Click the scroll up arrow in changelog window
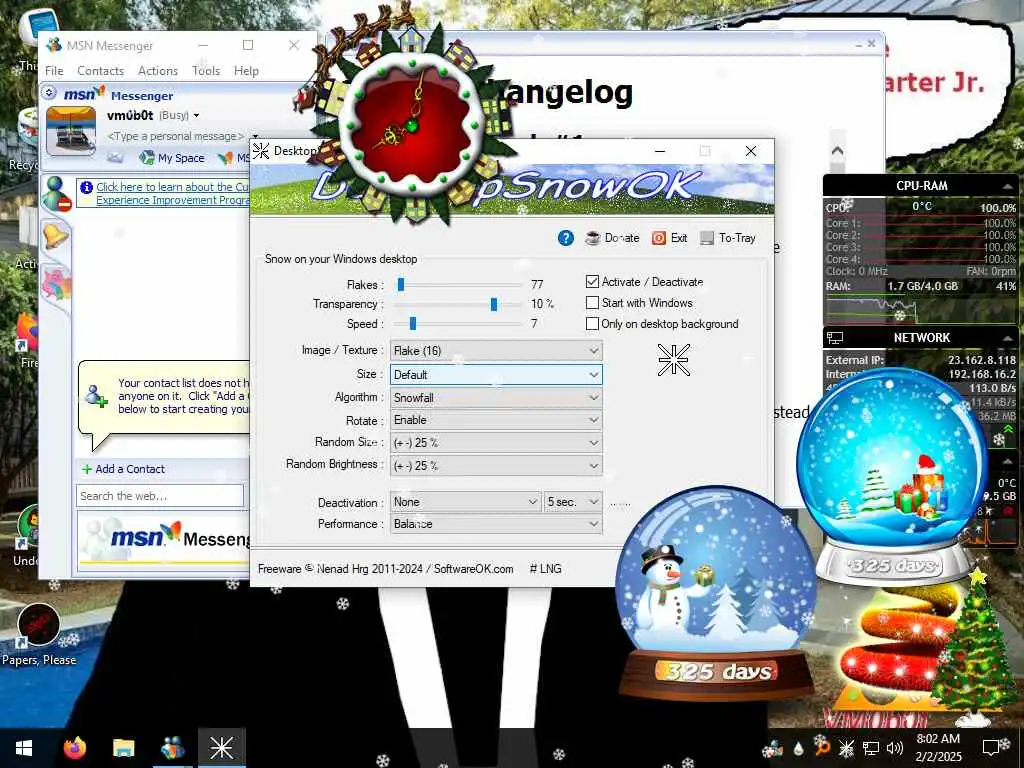1024x768 pixels. [837, 151]
